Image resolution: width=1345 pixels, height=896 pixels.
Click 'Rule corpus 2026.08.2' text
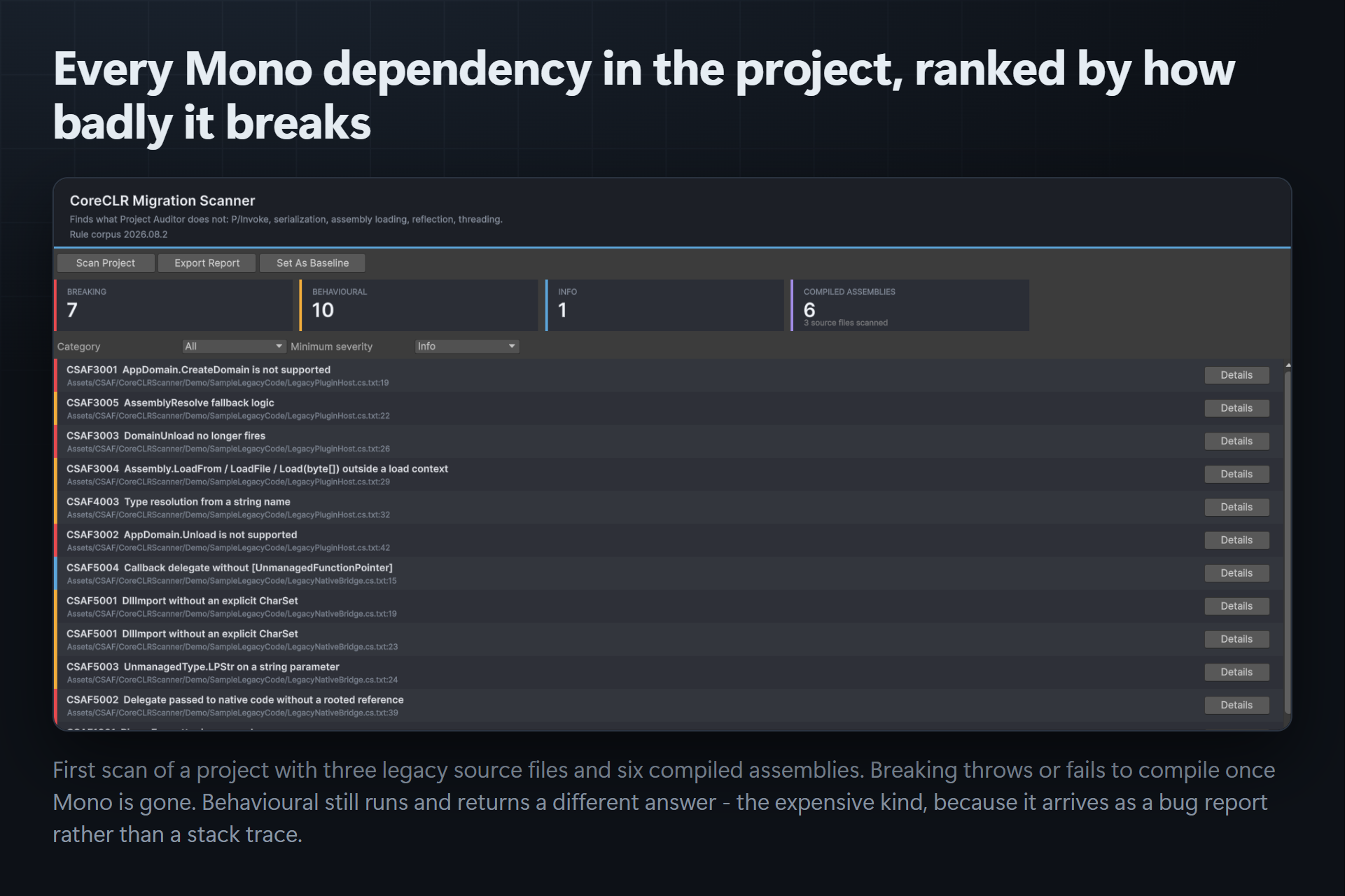pyautogui.click(x=118, y=234)
